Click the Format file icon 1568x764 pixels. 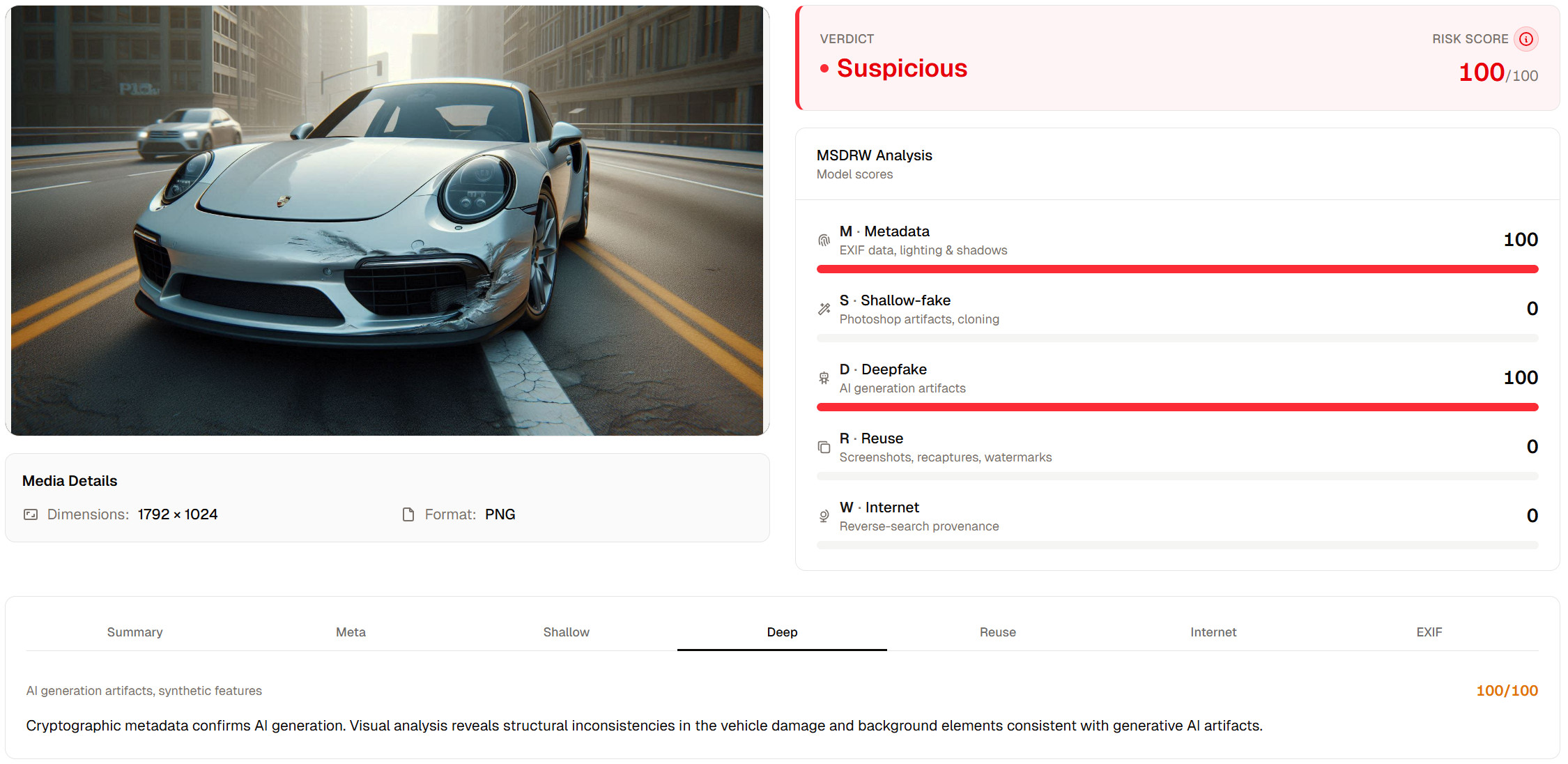tap(408, 514)
